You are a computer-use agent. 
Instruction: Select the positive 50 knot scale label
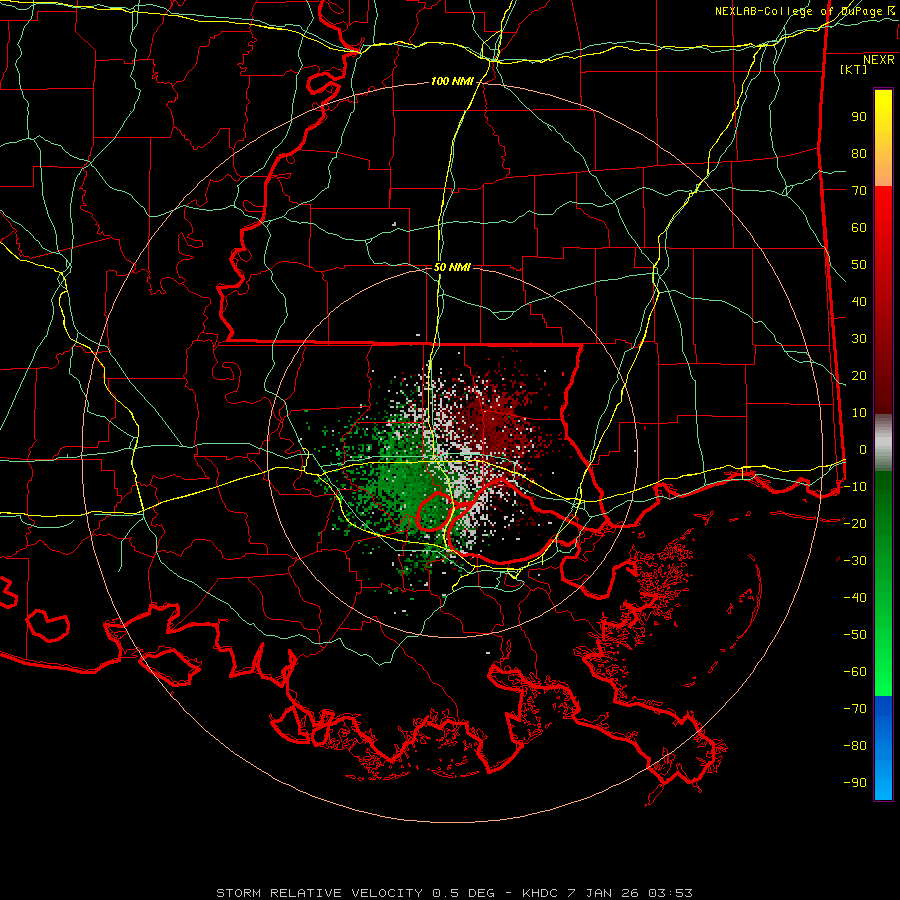point(859,265)
